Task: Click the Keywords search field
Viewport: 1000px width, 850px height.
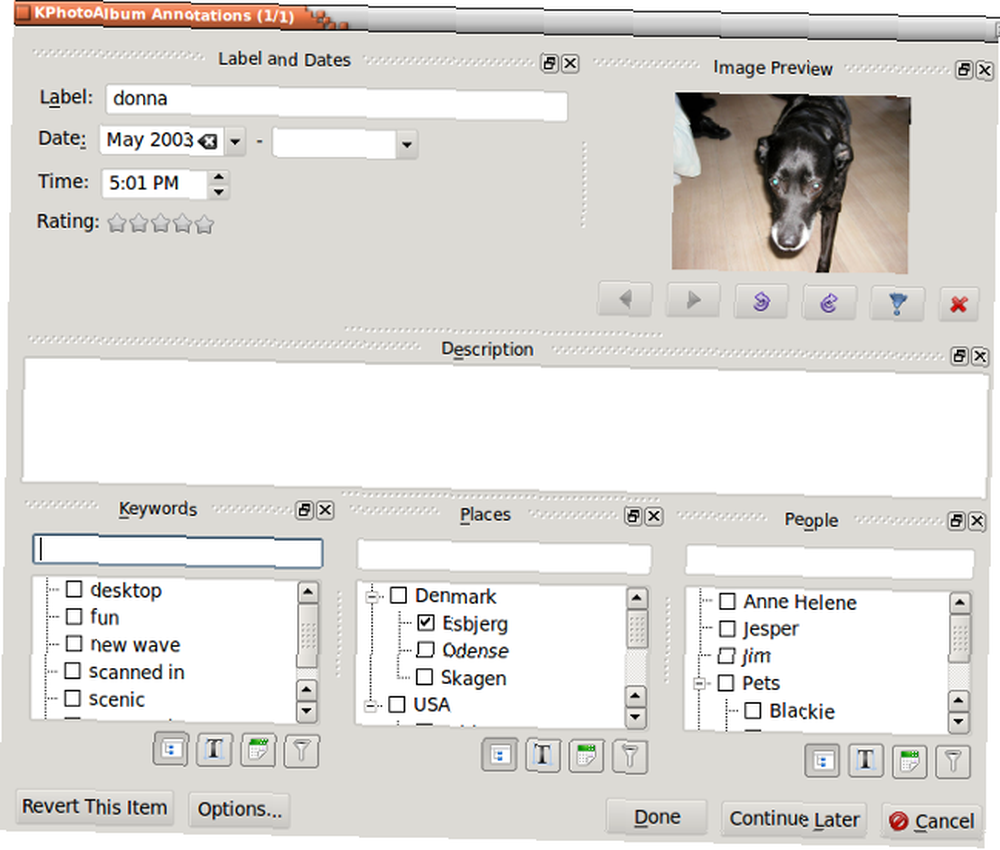Action: [x=178, y=552]
